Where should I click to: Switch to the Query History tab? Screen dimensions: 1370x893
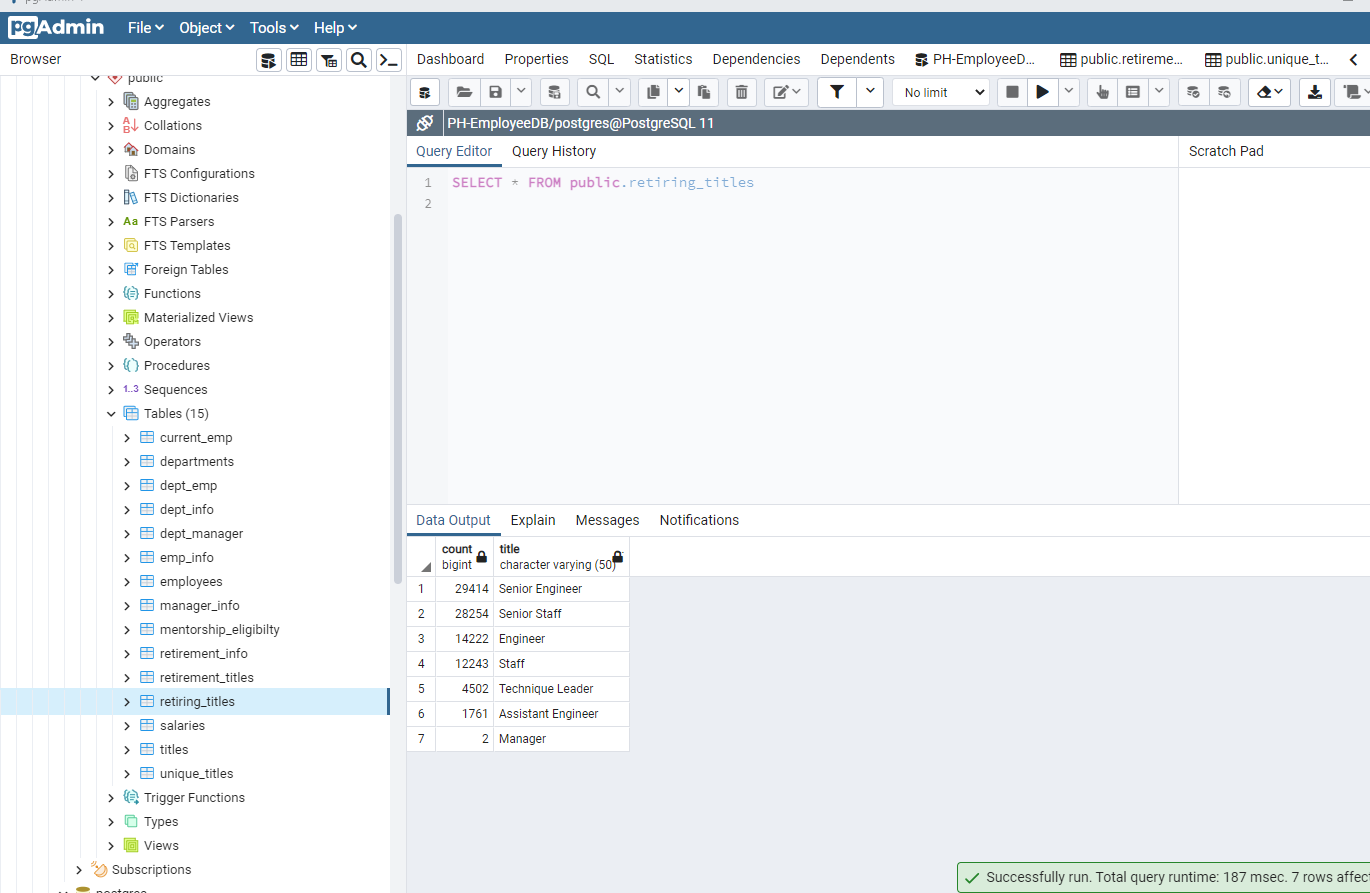point(554,151)
